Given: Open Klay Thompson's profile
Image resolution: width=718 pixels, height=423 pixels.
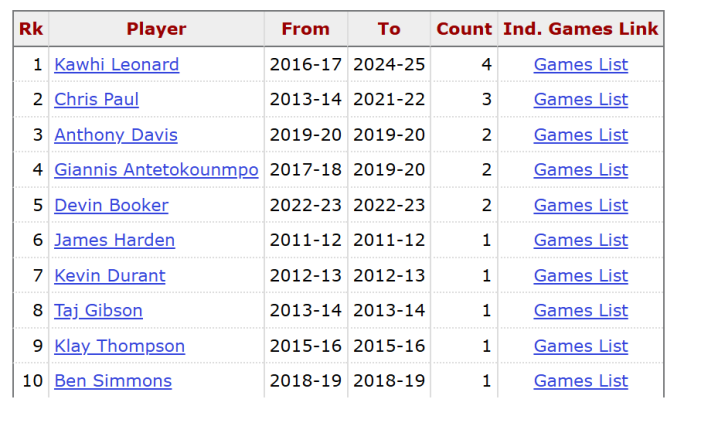Looking at the screenshot, I should coord(119,346).
